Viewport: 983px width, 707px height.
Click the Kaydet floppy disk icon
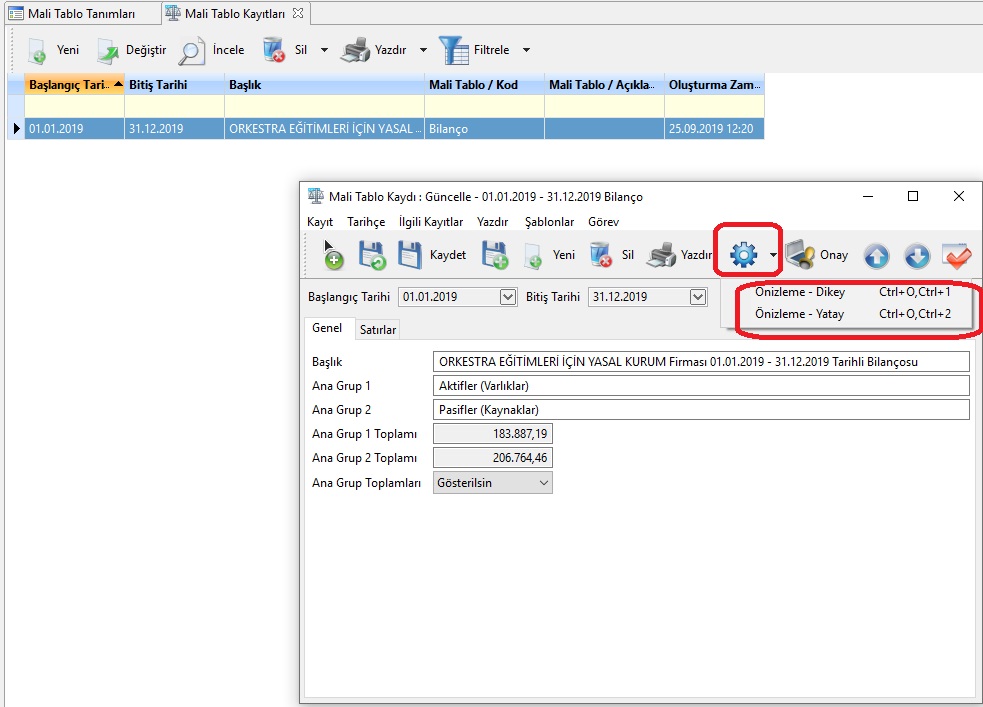click(411, 255)
